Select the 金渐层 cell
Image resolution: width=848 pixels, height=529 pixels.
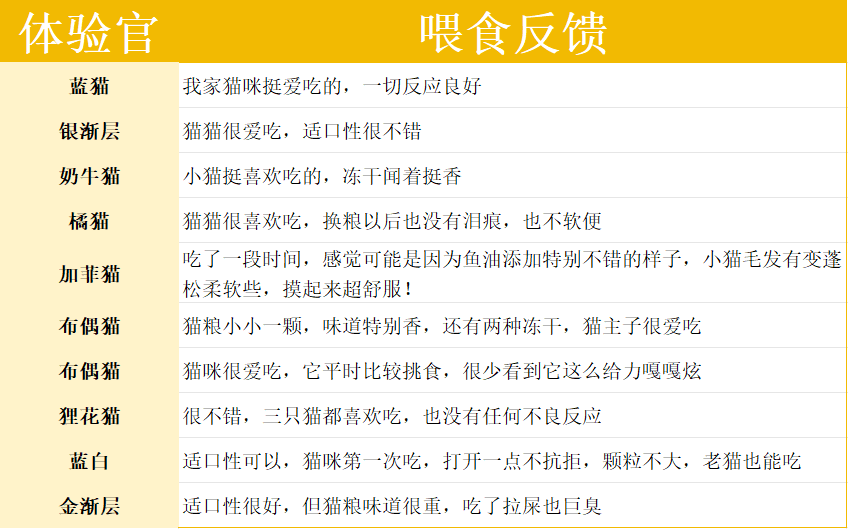pyautogui.click(x=89, y=506)
